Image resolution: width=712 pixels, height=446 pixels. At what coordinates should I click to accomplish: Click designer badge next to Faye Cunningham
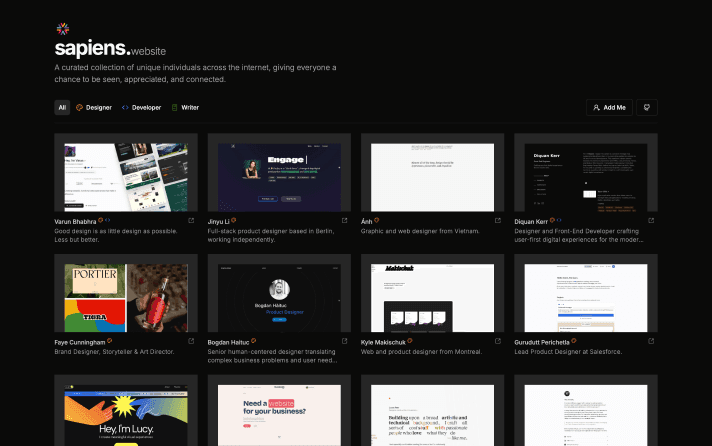tap(109, 341)
